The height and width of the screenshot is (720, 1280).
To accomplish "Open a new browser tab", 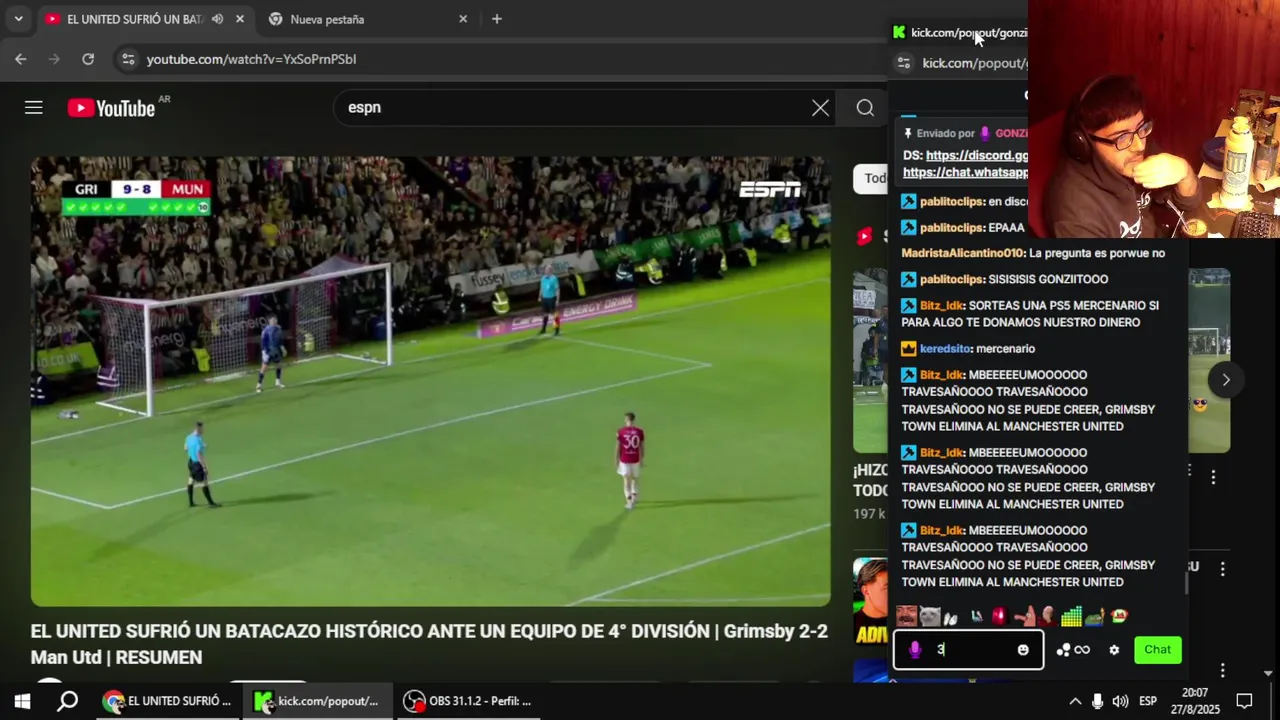I will click(x=497, y=19).
